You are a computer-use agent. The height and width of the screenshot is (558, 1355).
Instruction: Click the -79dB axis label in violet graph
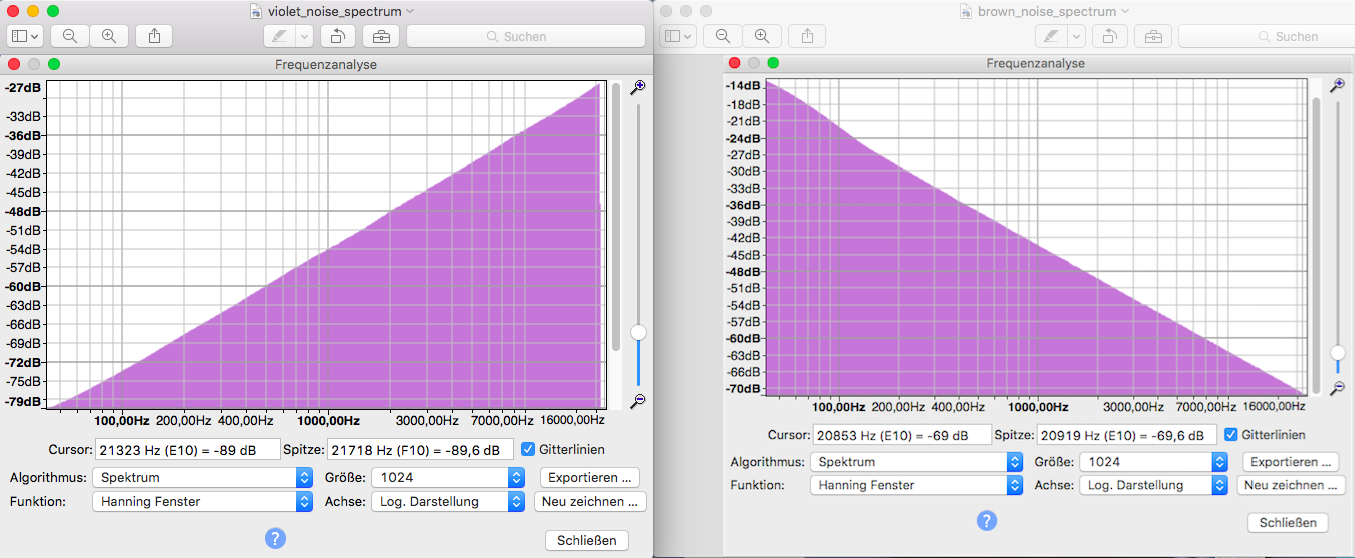(23, 401)
